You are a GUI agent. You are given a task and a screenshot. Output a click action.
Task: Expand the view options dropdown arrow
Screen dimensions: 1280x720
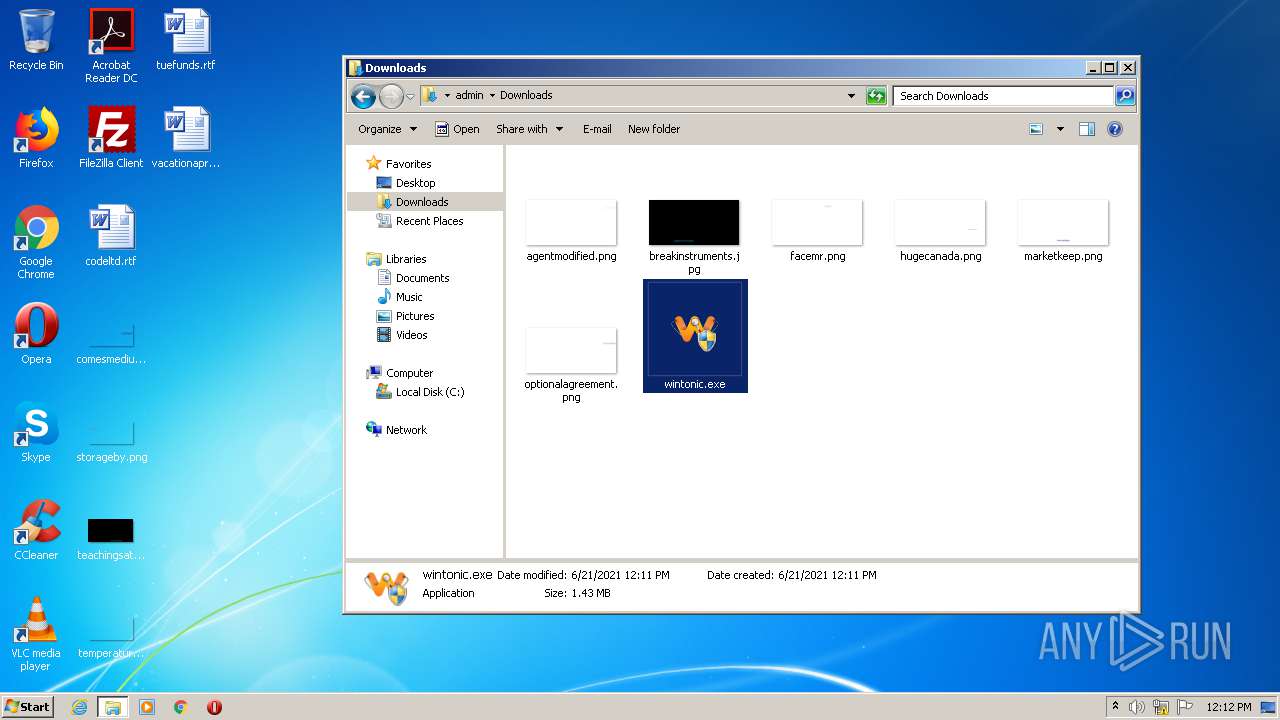[1060, 129]
